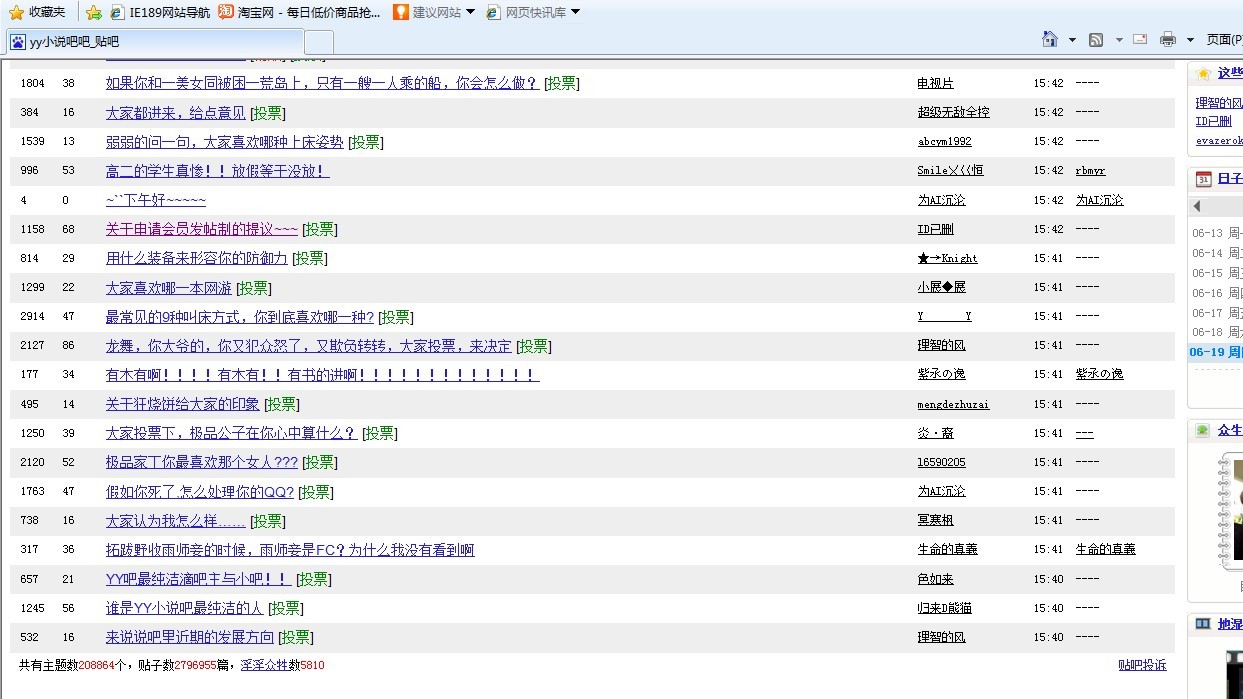Expand the print options dropdown arrow
1243x699 pixels.
pyautogui.click(x=1190, y=40)
